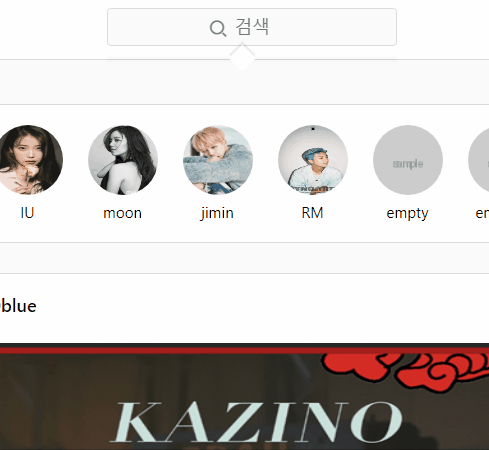This screenshot has height=450, width=489.
Task: Click the KAZINO title text
Action: click(x=256, y=422)
